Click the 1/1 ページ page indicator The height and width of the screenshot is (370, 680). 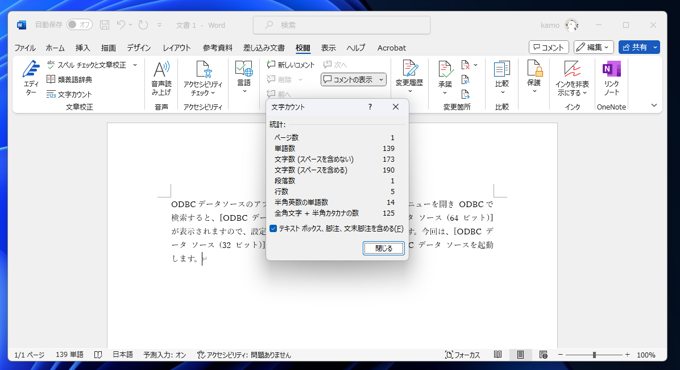29,355
